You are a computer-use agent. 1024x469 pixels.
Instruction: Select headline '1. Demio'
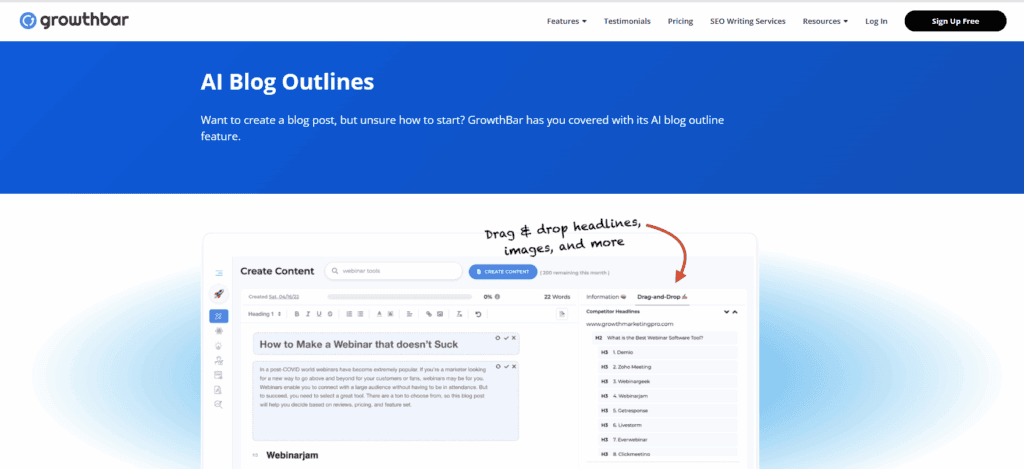[x=667, y=353]
